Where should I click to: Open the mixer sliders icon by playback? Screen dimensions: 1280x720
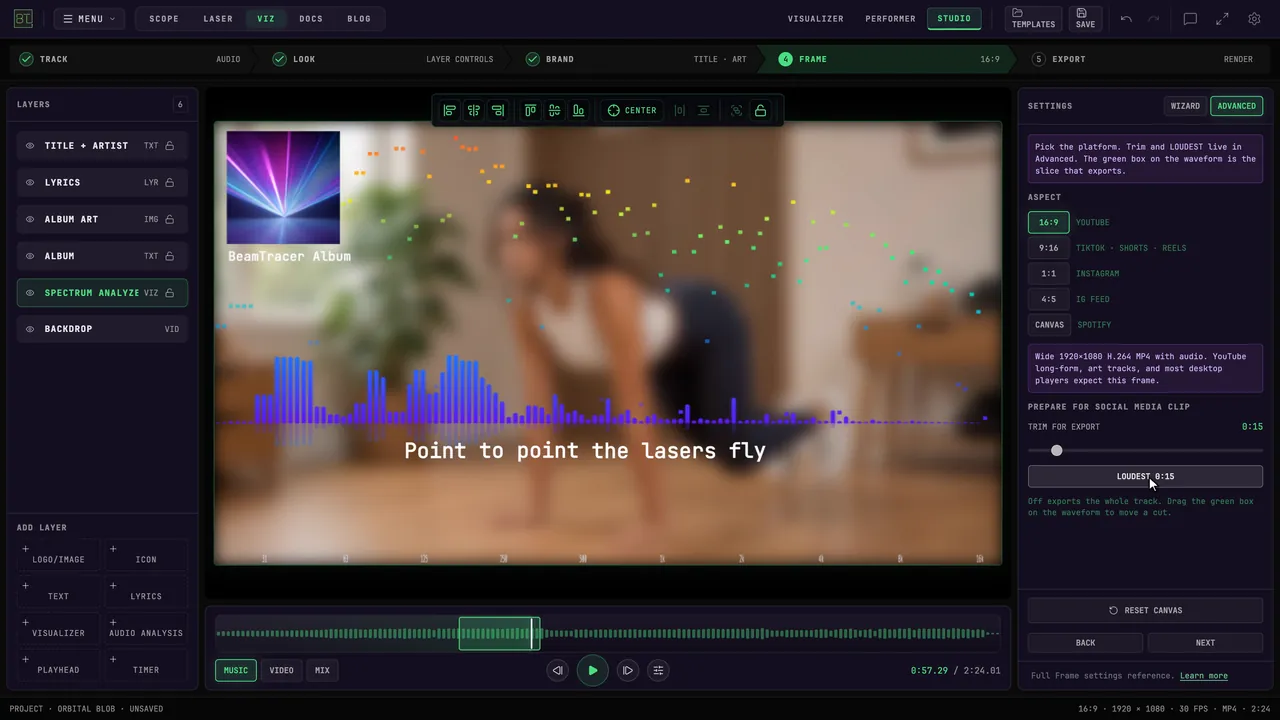658,670
